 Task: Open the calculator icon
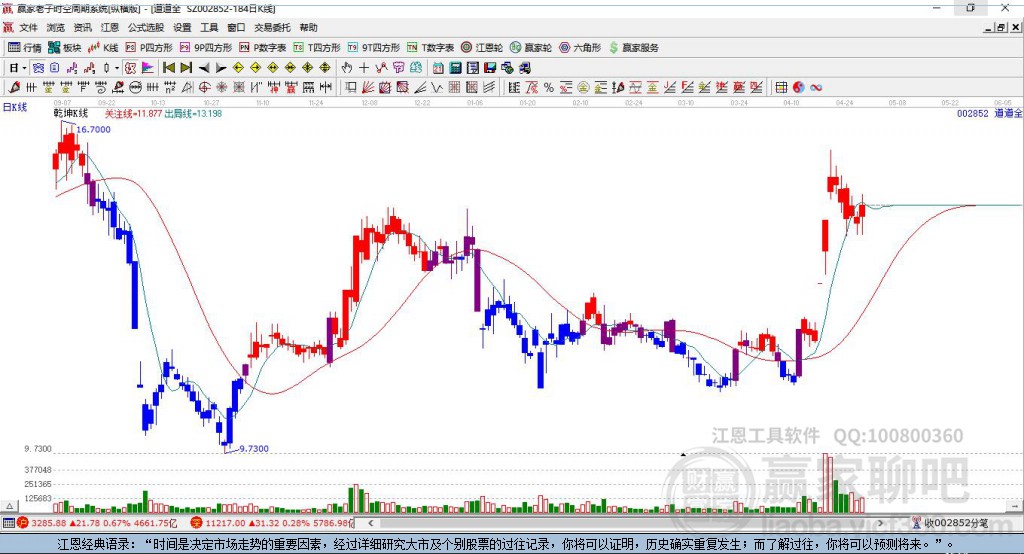(x=456, y=68)
